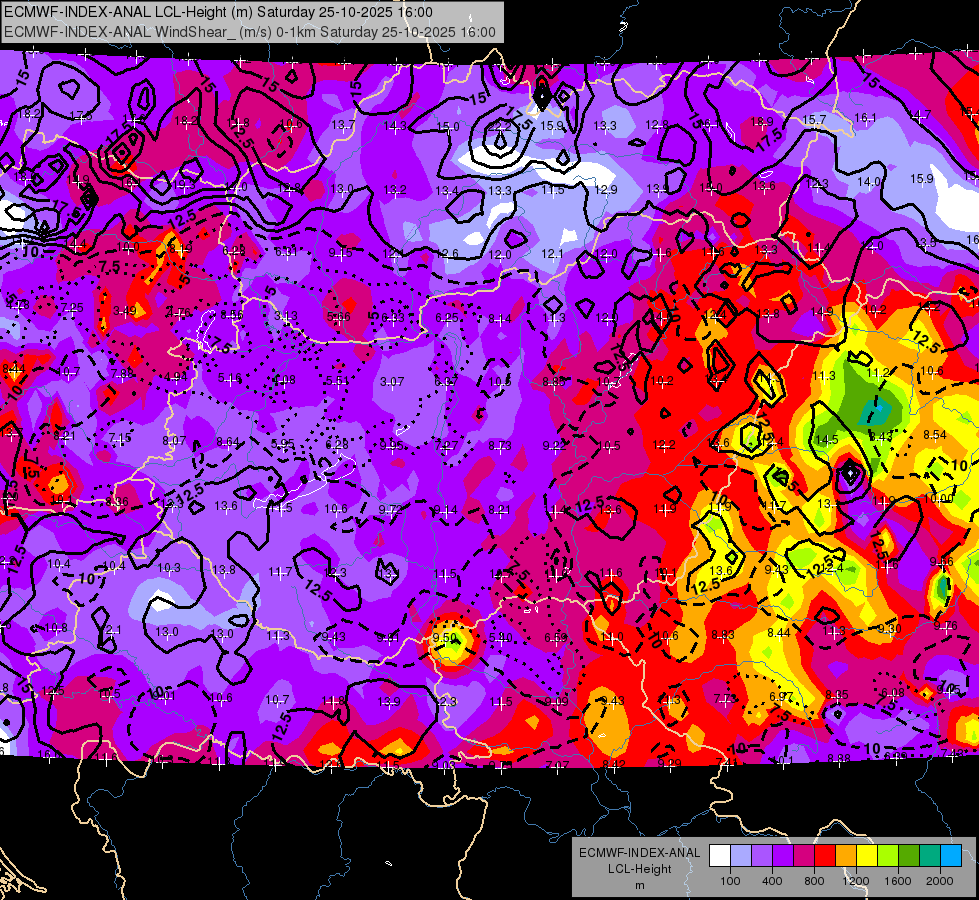Click the 13.7 grid value
The height and width of the screenshot is (900, 979).
[x=343, y=125]
